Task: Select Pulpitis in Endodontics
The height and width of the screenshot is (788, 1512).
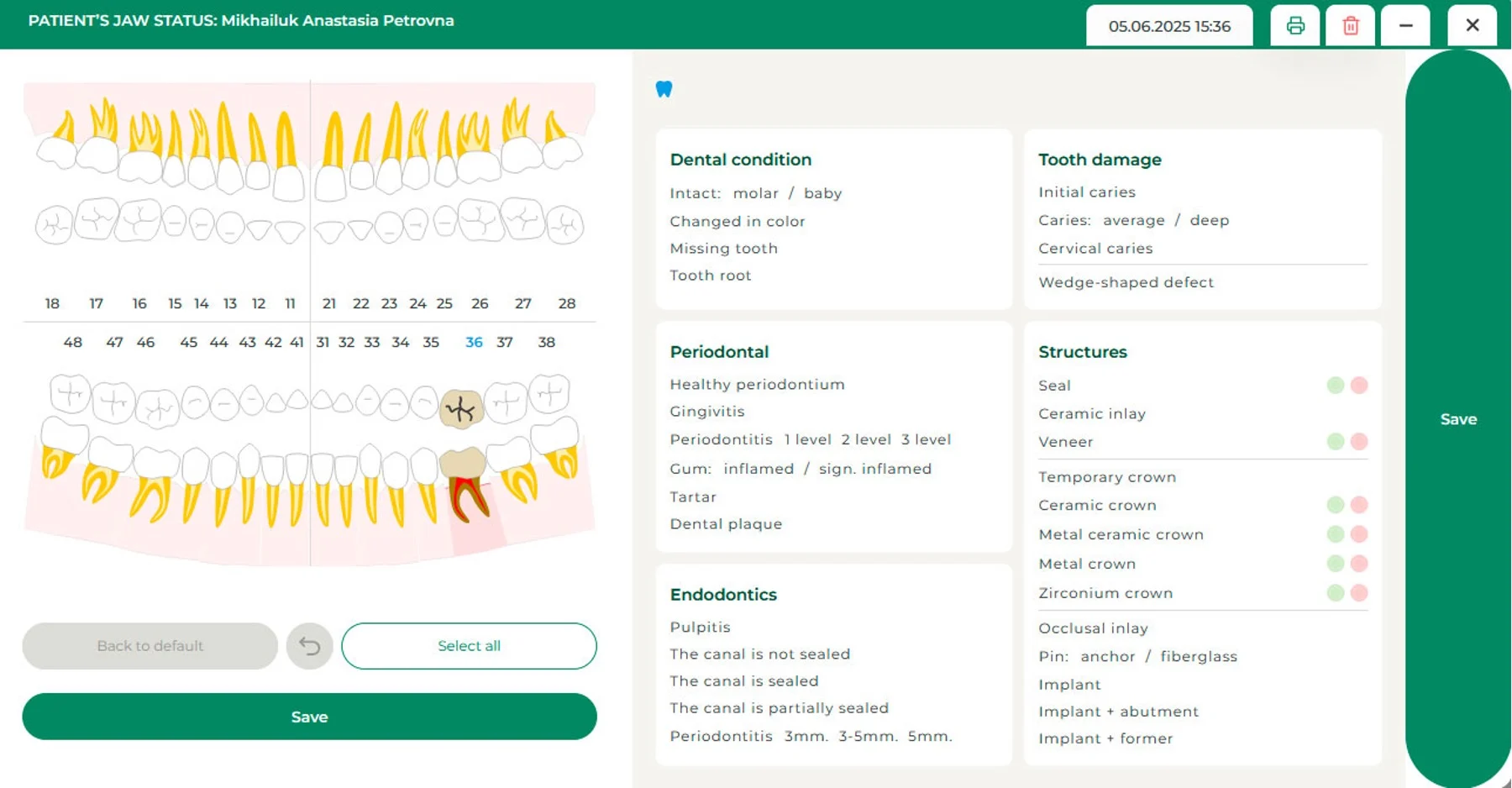Action: (x=700, y=628)
